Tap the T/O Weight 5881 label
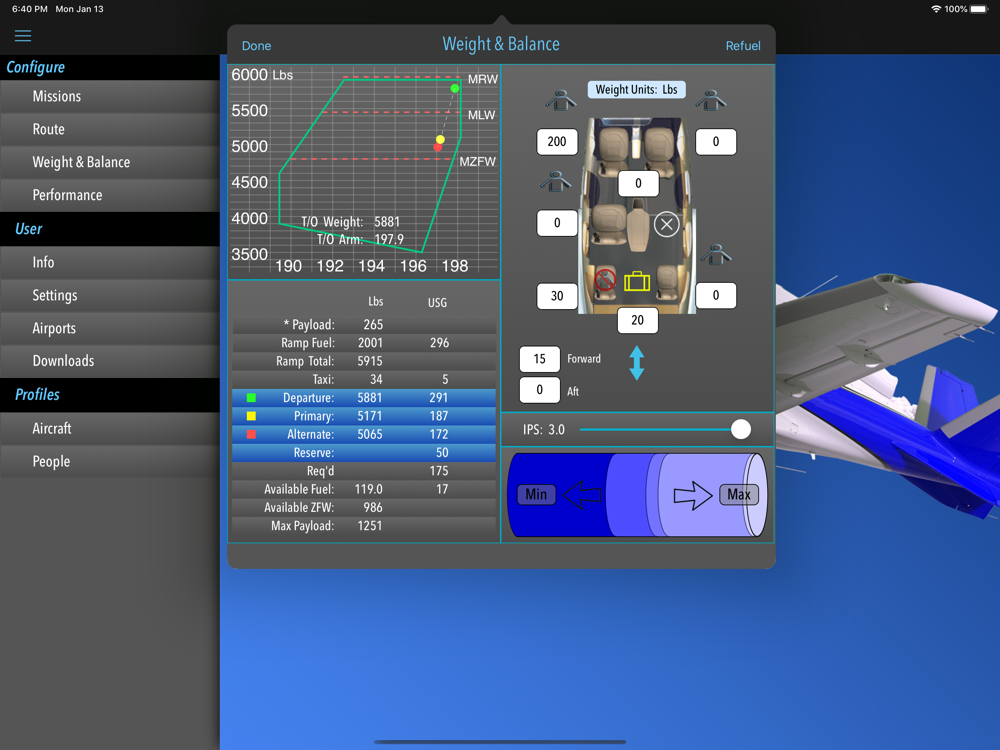The image size is (1000, 750). [350, 222]
